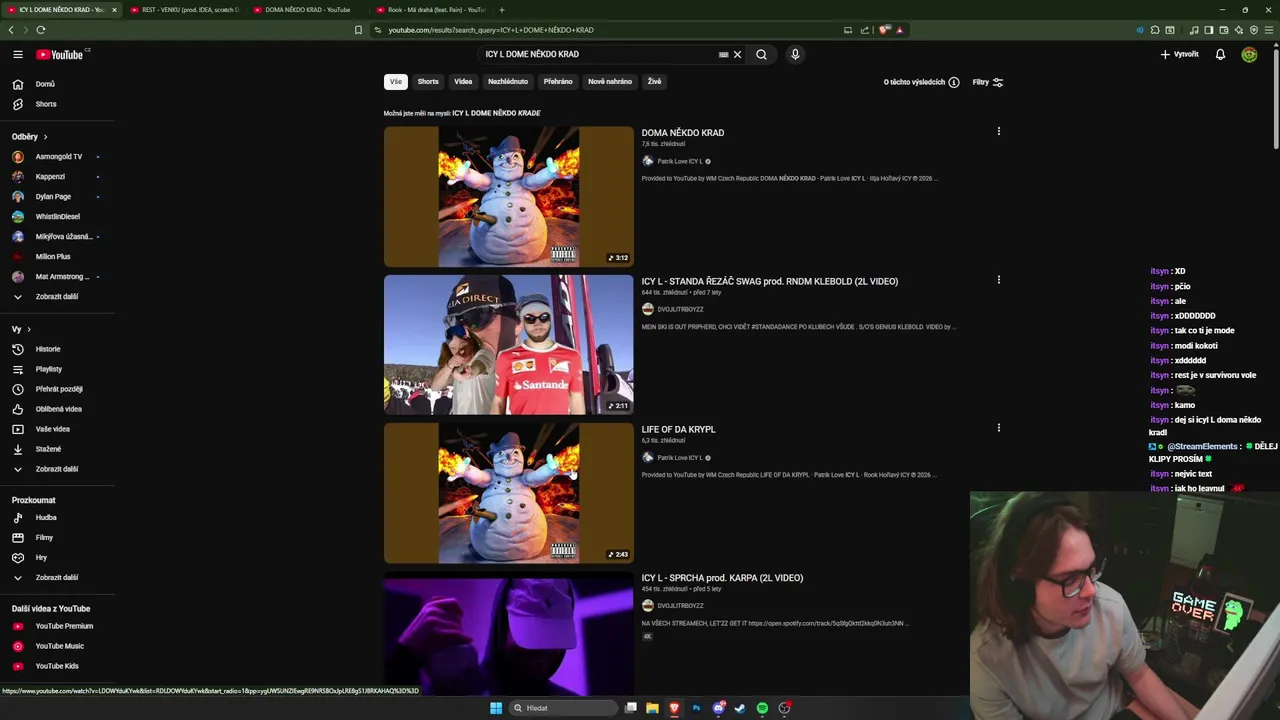Select the Videa filter chip
The width and height of the screenshot is (1280, 720).
[x=463, y=82]
